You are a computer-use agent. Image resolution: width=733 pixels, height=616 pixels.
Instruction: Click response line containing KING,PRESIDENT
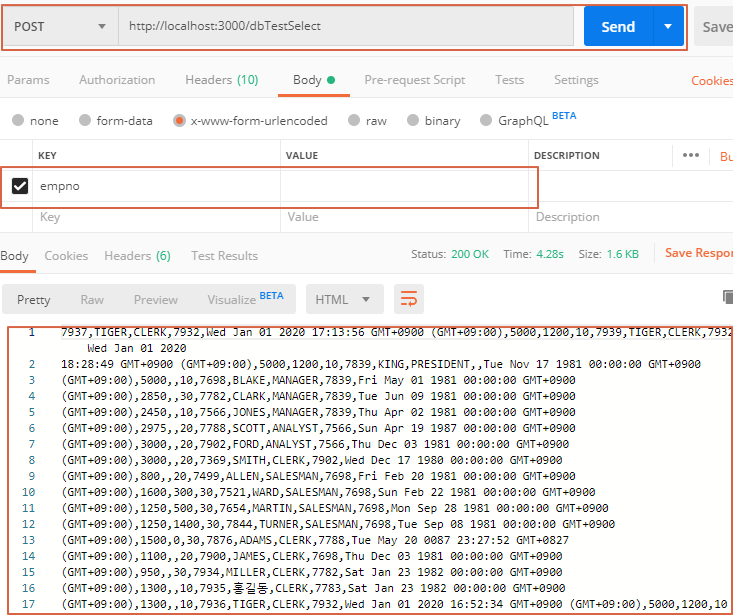381,364
